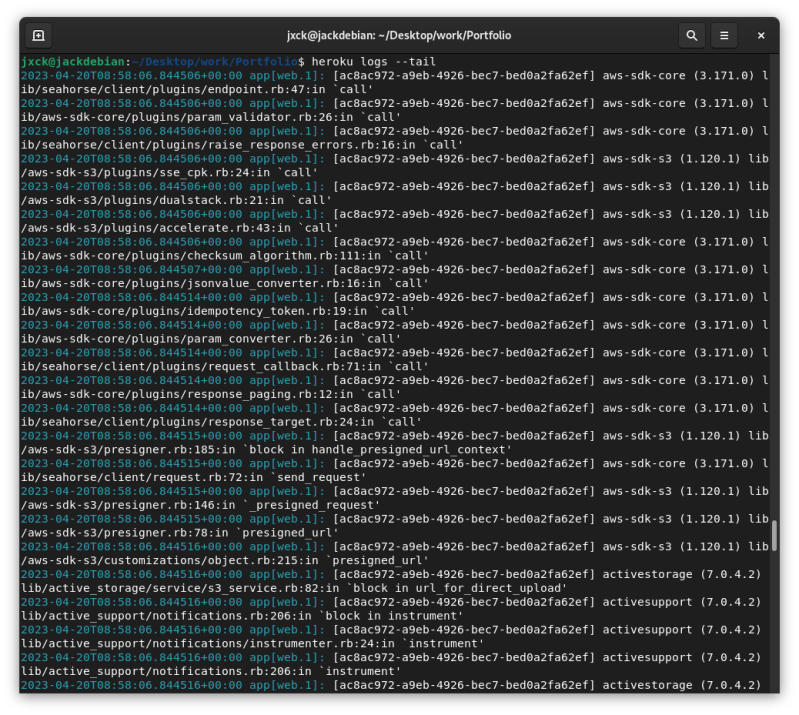Viewport: 799px width, 715px height.
Task: Click the raise_response_errors.rb:16 log line
Action: point(242,145)
